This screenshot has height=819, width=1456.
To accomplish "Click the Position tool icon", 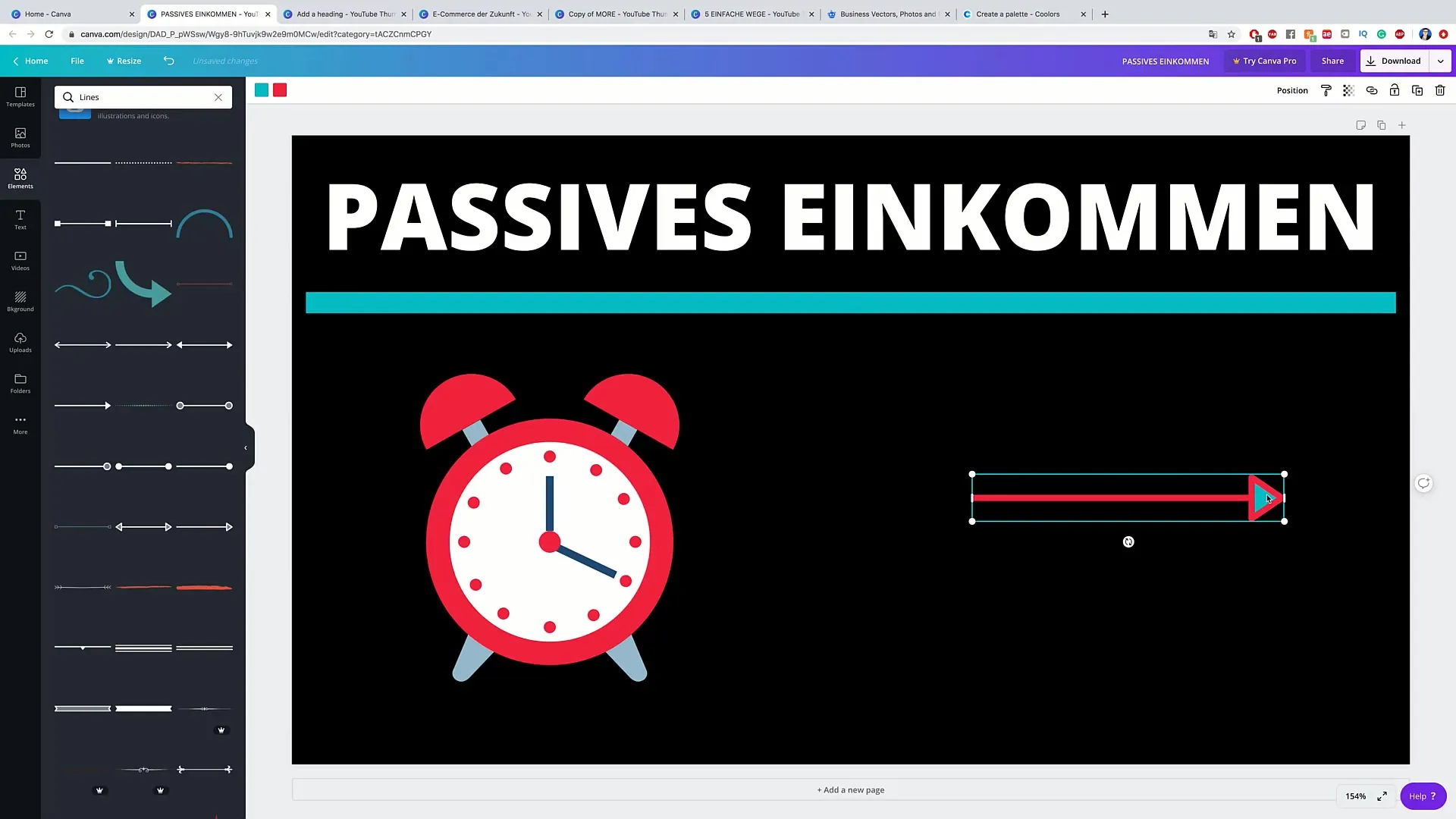I will 1292,90.
